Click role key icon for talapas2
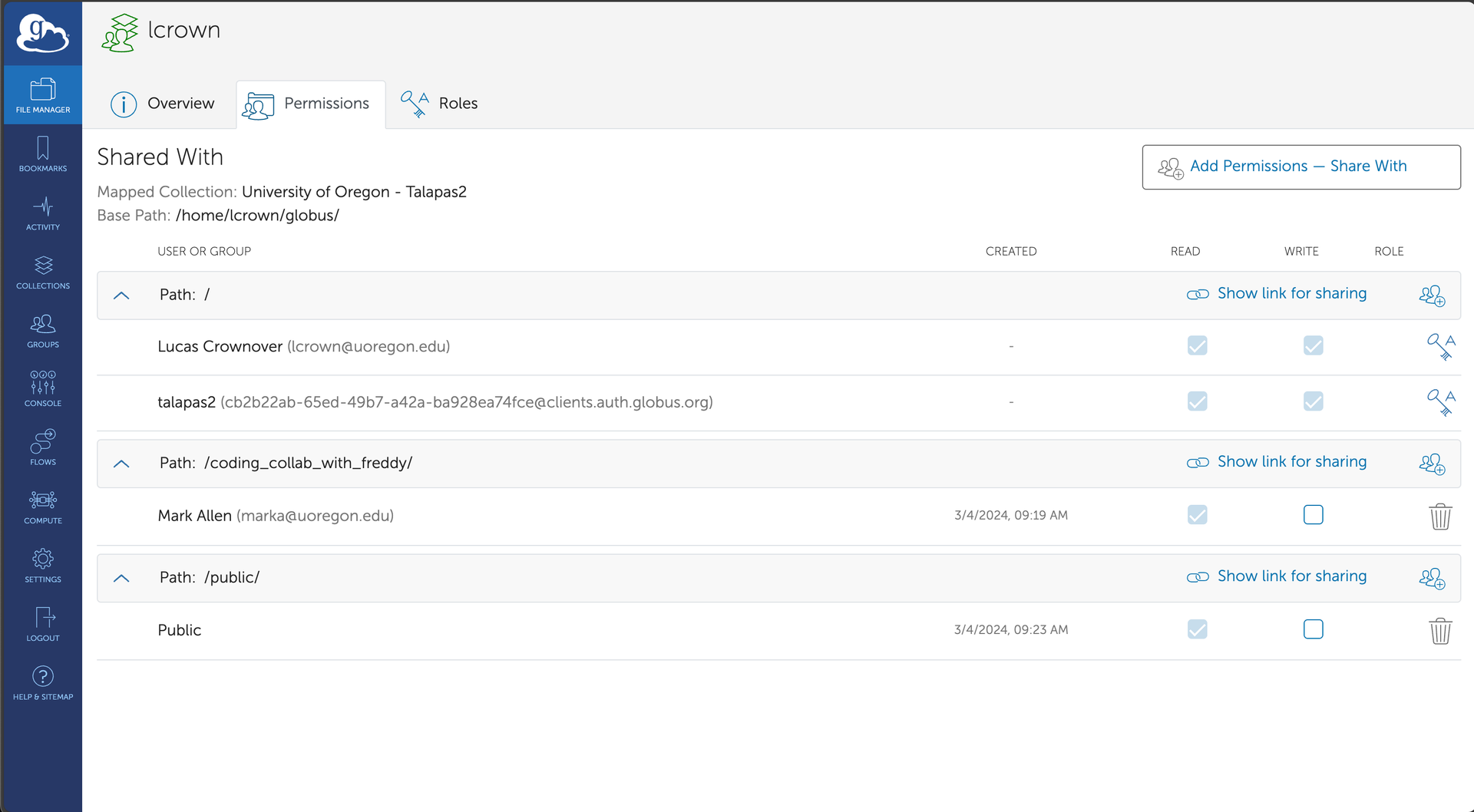The width and height of the screenshot is (1474, 812). tap(1441, 402)
